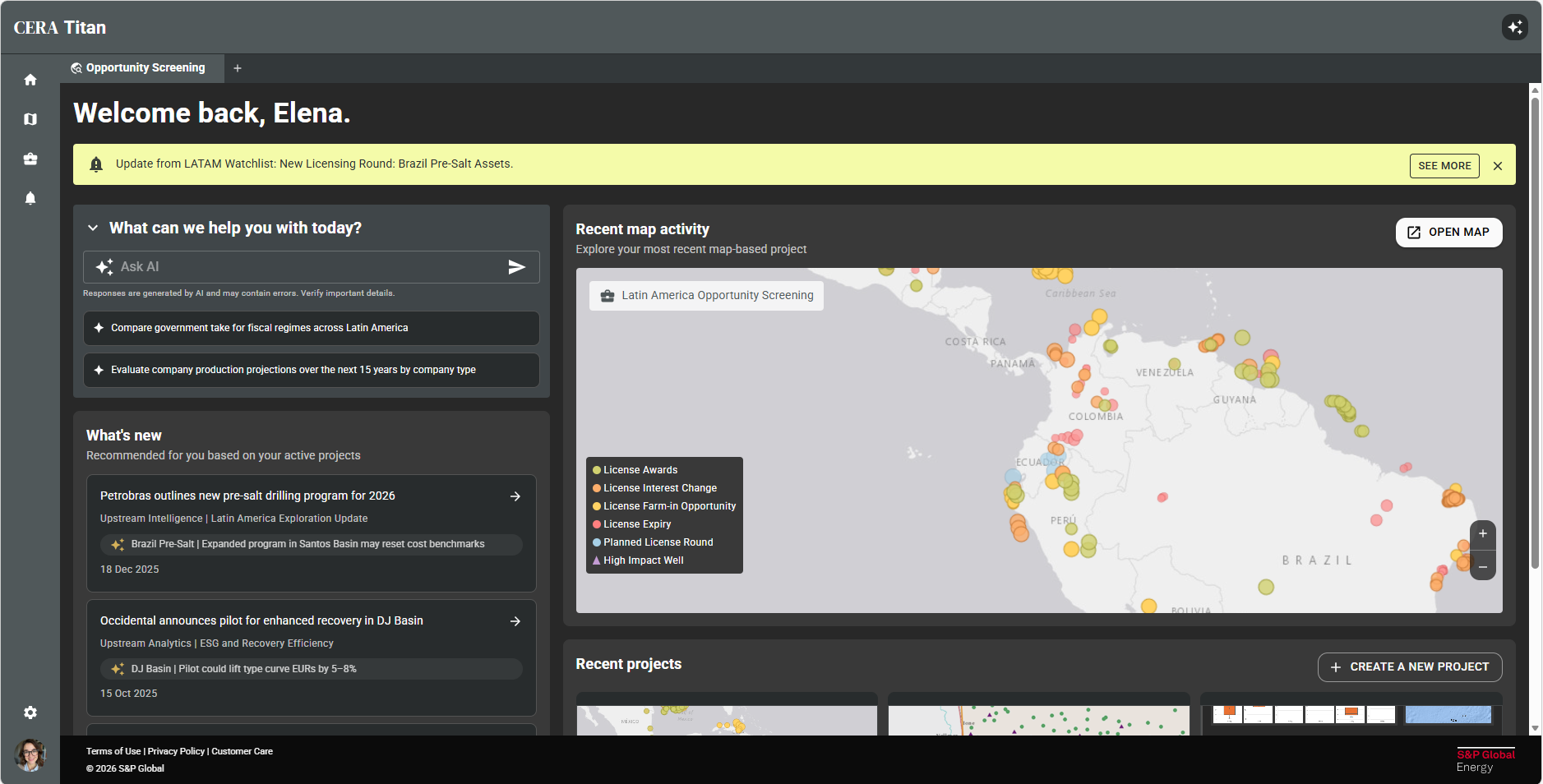Click SEE MORE on the update banner
Viewport: 1543px width, 784px height.
click(x=1444, y=166)
